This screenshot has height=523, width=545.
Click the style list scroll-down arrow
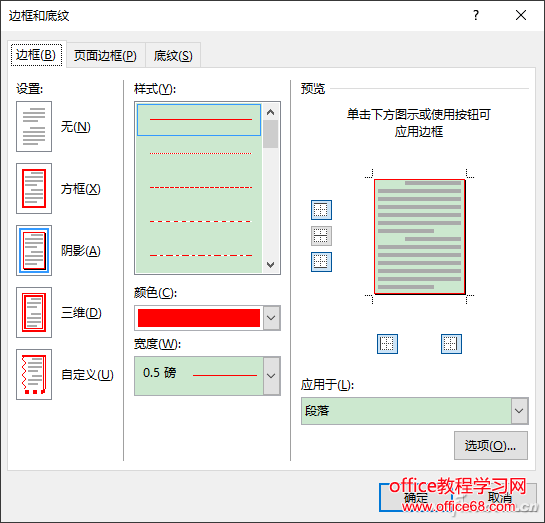[270, 264]
